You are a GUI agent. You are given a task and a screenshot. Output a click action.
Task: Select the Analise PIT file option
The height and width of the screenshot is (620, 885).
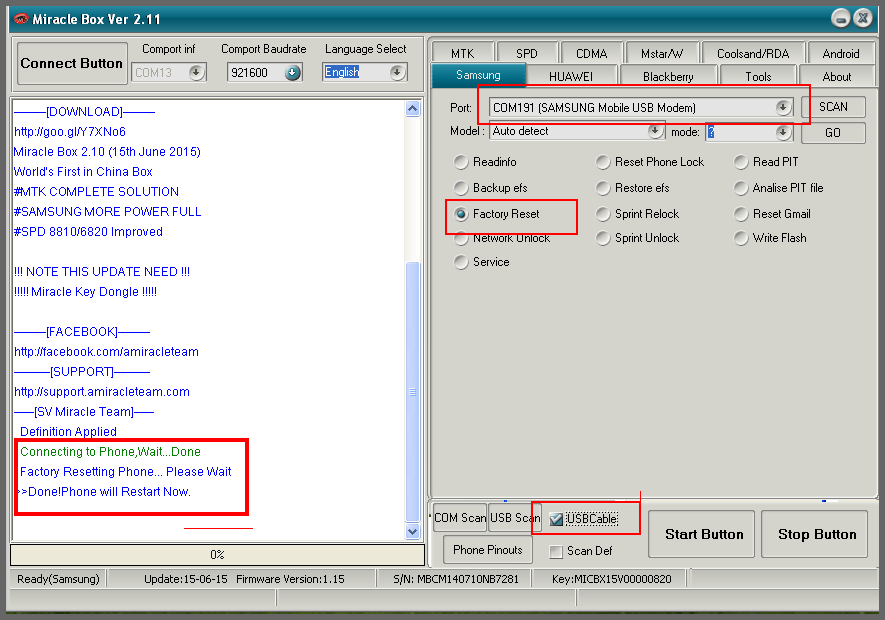[x=741, y=188]
